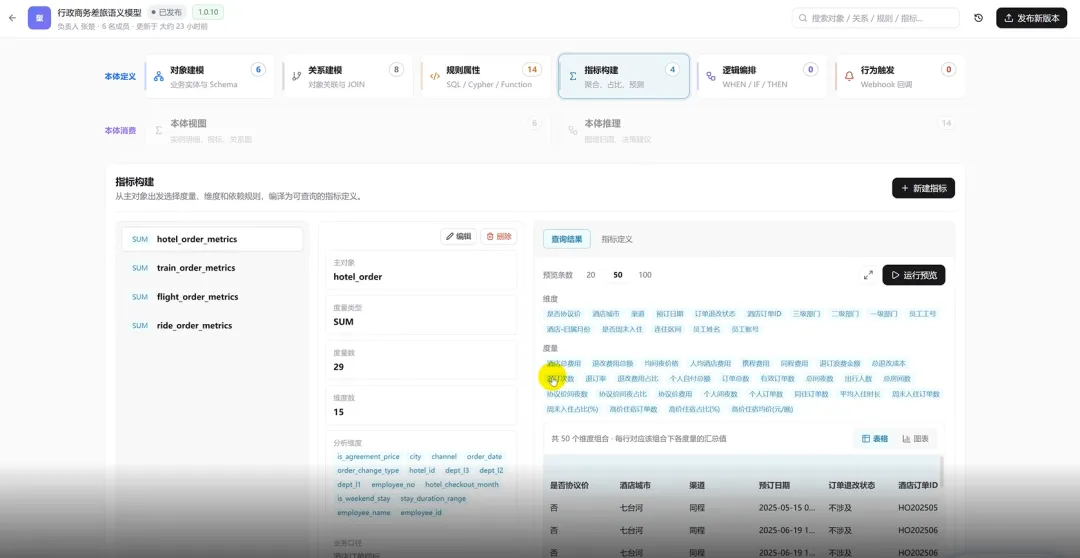Toggle the 员工姓名 dimension chip
The image size is (1080, 558).
pyautogui.click(x=706, y=329)
